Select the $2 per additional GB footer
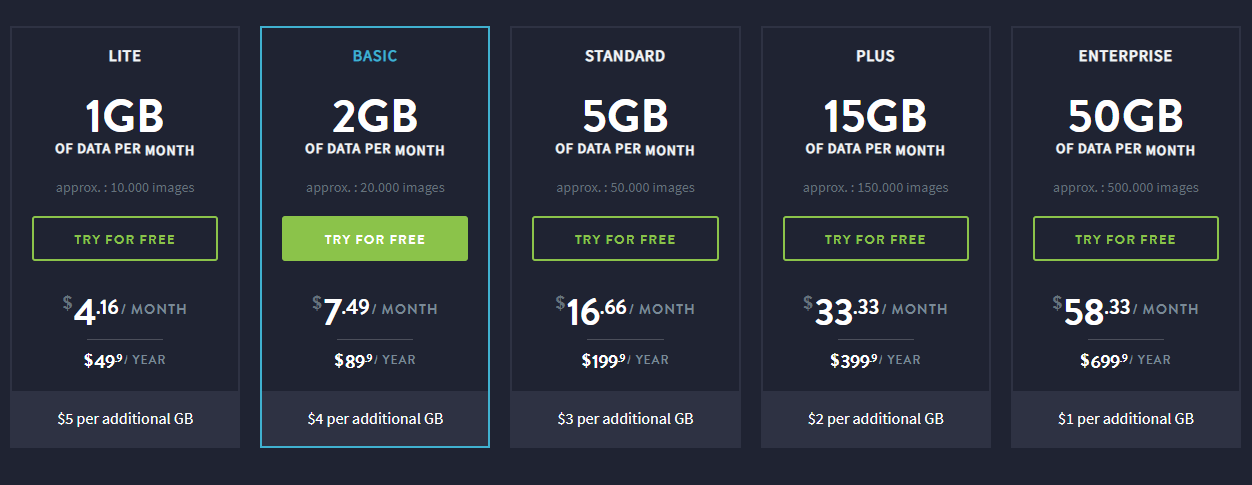 coord(875,419)
